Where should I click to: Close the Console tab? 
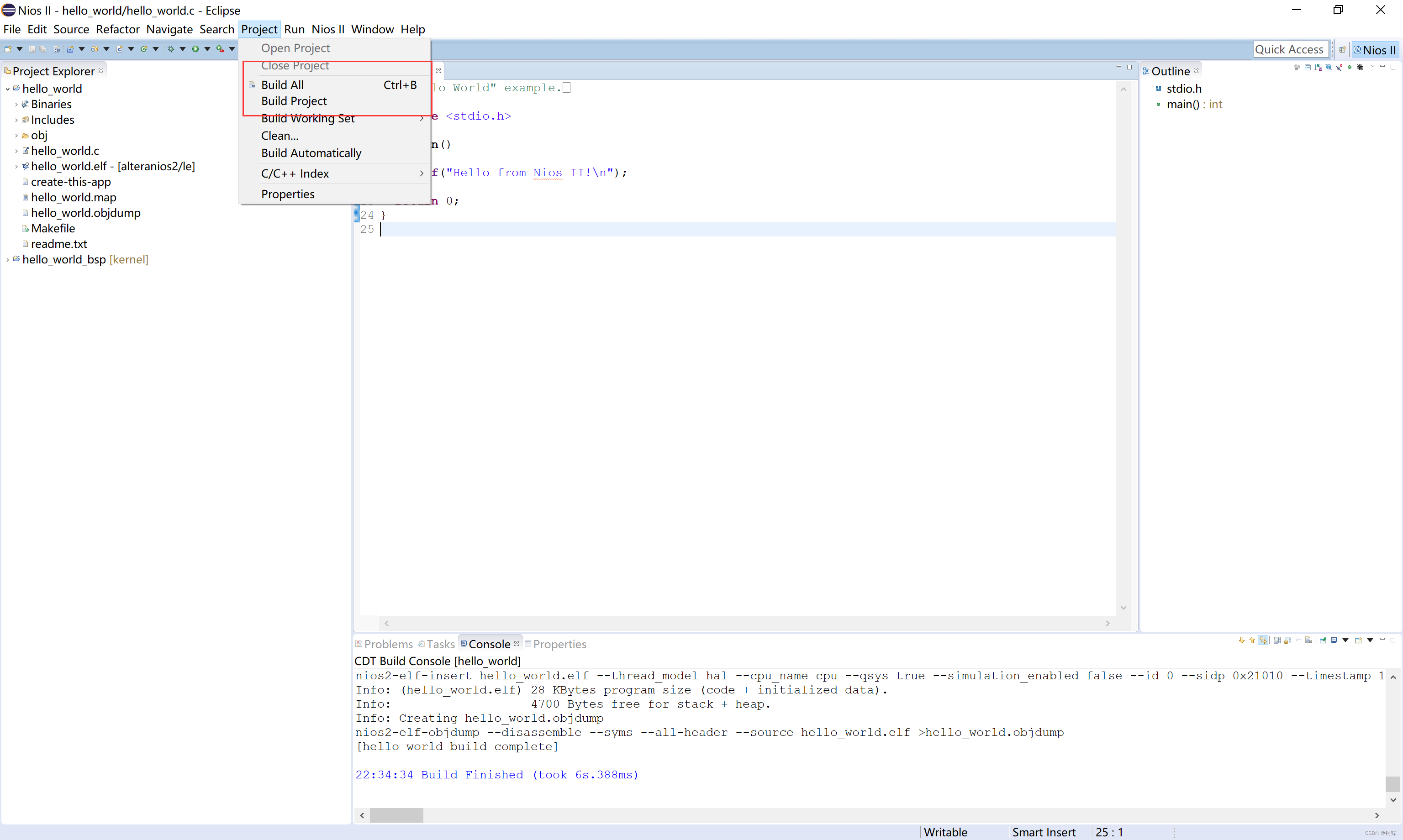point(517,644)
